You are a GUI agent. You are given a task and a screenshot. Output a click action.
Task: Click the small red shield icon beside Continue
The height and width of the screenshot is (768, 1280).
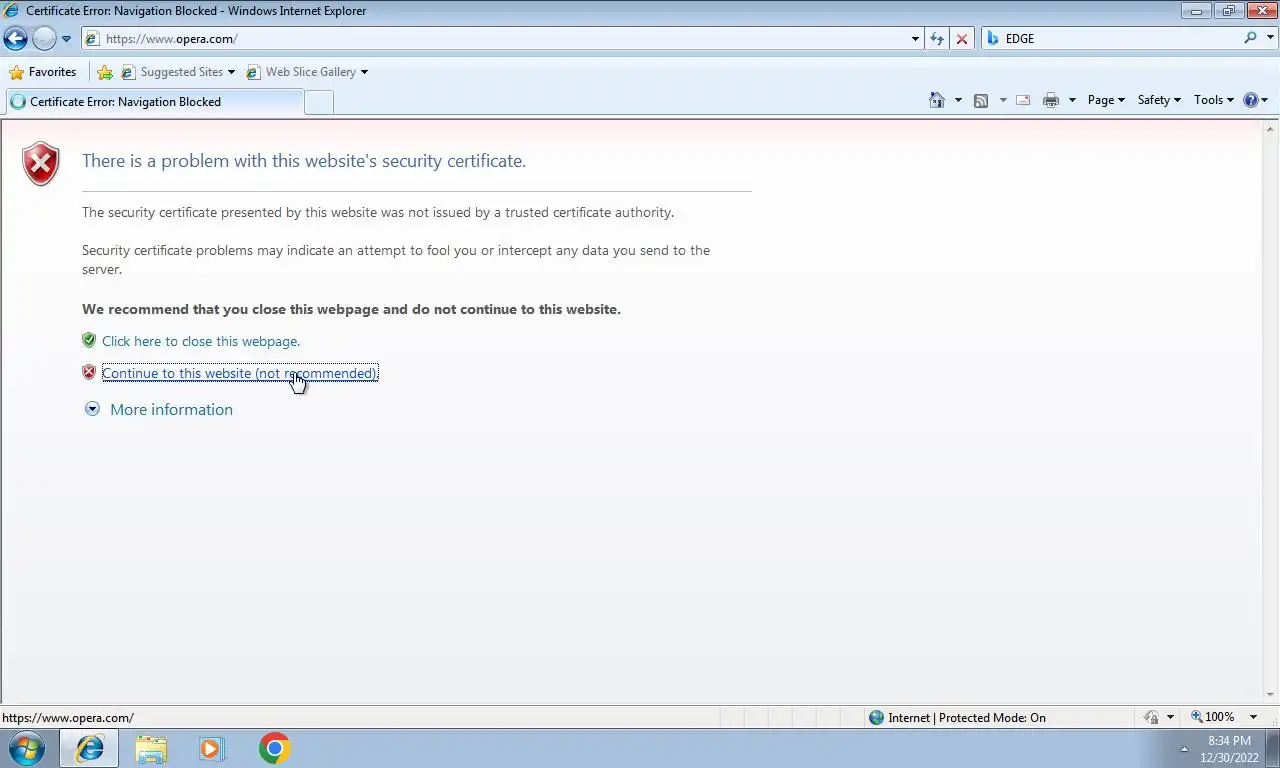89,372
